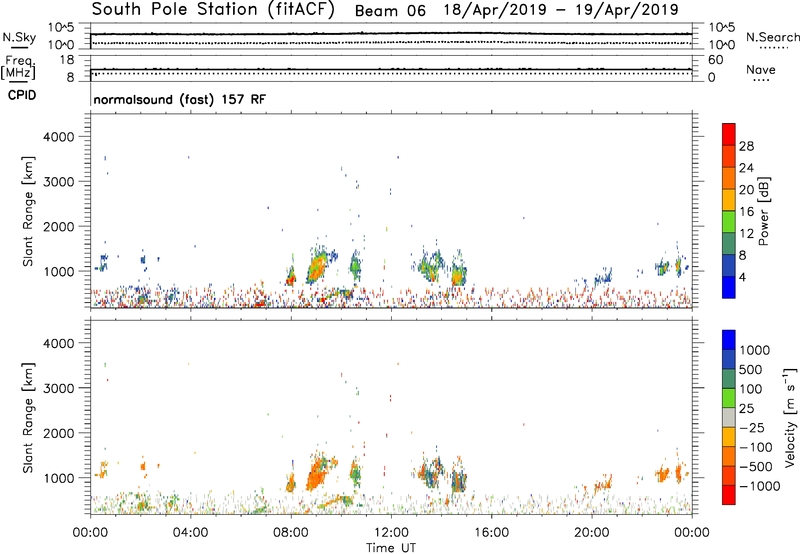The height and width of the screenshot is (554, 800).
Task: Click the 3000 tick of velocity panel
Action: [x=58, y=388]
